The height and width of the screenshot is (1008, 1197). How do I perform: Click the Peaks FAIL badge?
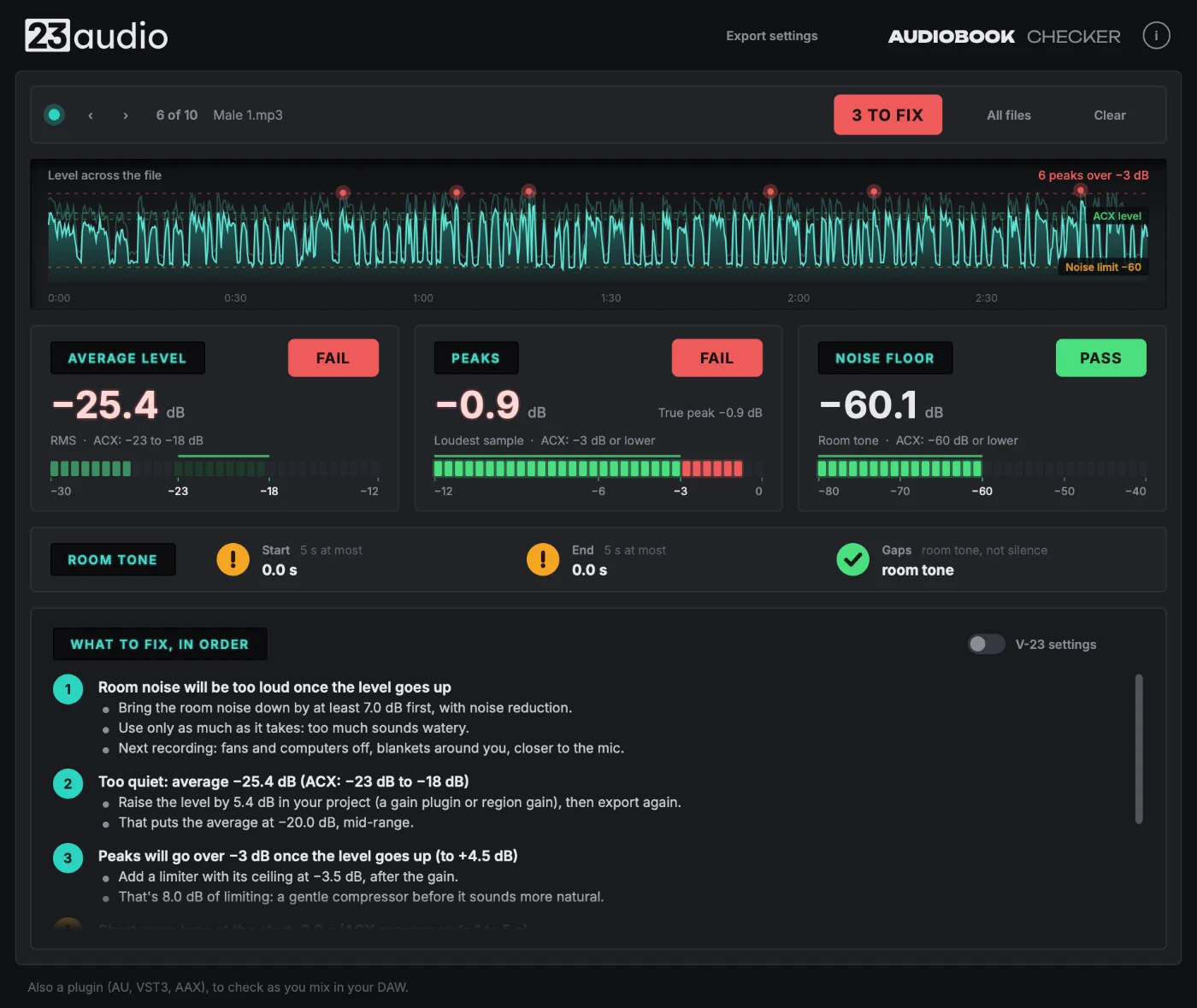(716, 358)
